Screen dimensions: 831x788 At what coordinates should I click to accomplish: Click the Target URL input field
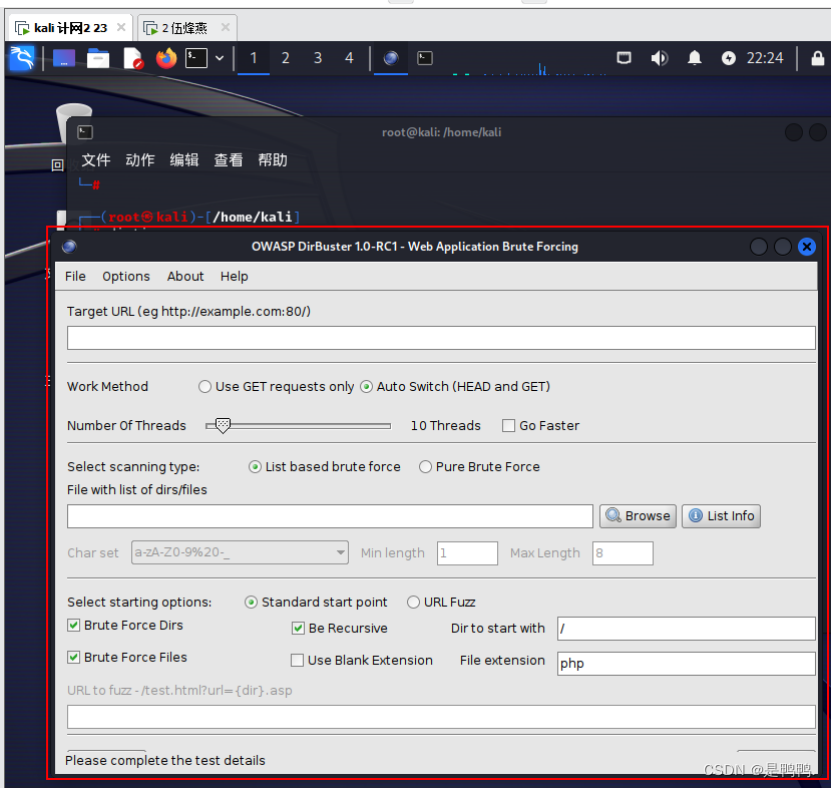pyautogui.click(x=441, y=338)
